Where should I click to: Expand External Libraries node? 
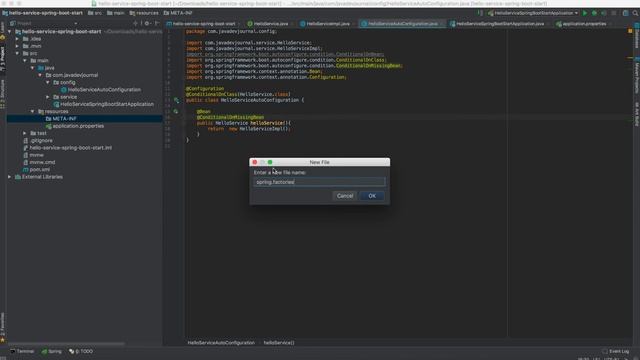[x=9, y=177]
